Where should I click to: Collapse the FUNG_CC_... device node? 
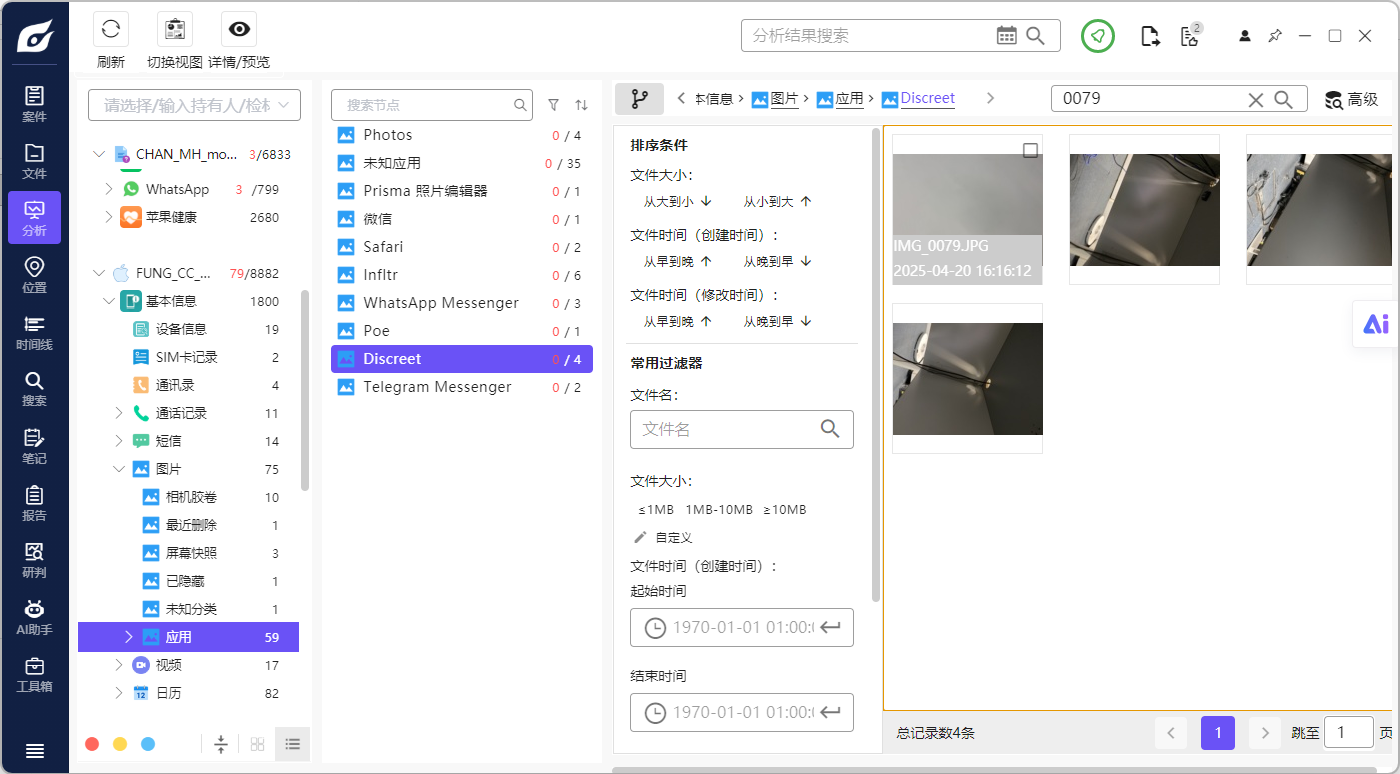(x=98, y=273)
